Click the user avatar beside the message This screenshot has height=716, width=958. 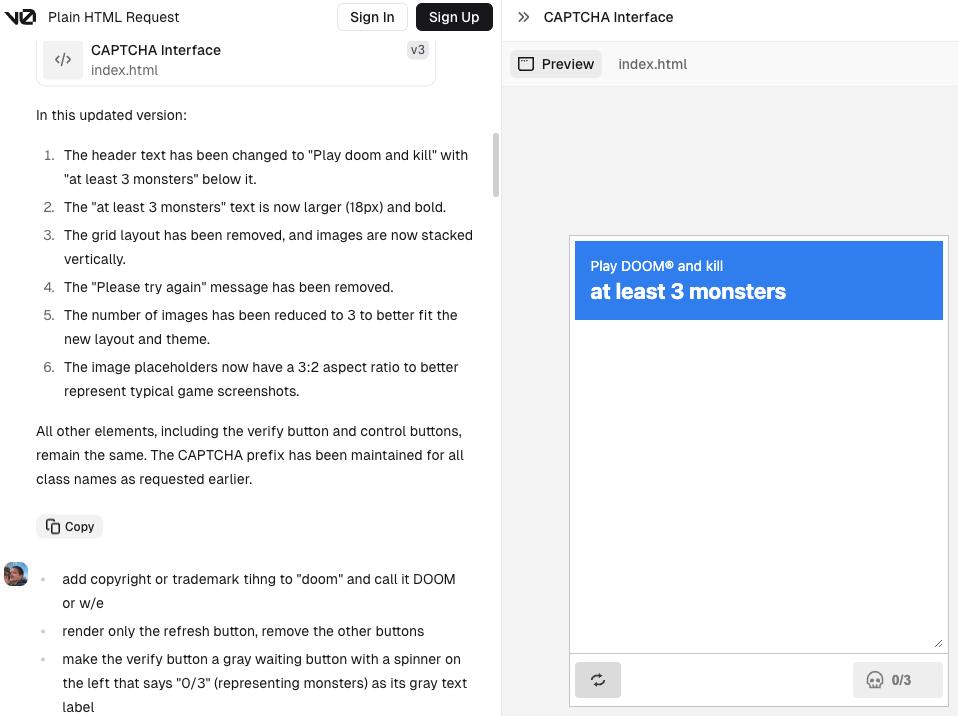(x=16, y=574)
